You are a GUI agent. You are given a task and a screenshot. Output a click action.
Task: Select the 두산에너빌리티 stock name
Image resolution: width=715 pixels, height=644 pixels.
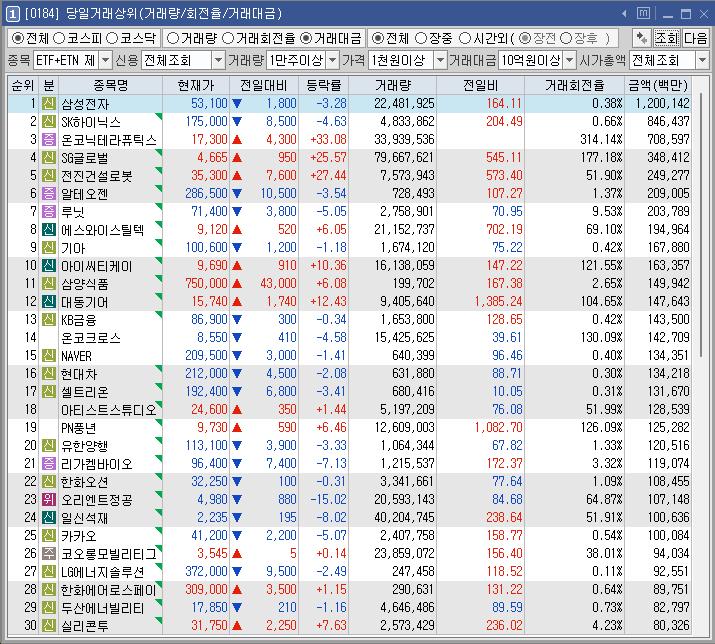click(103, 608)
